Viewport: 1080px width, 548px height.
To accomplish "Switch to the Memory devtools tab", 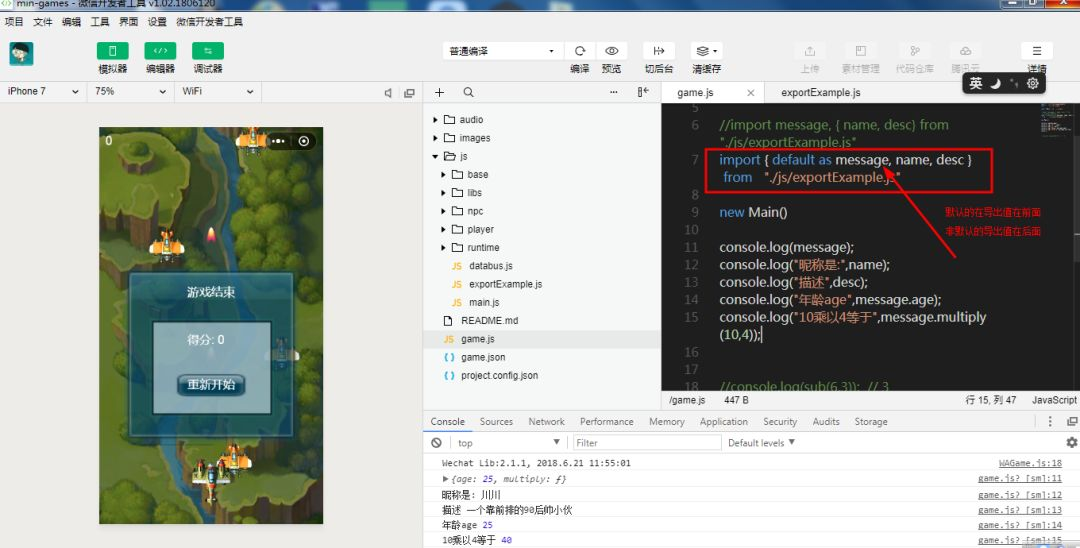I will pyautogui.click(x=667, y=421).
